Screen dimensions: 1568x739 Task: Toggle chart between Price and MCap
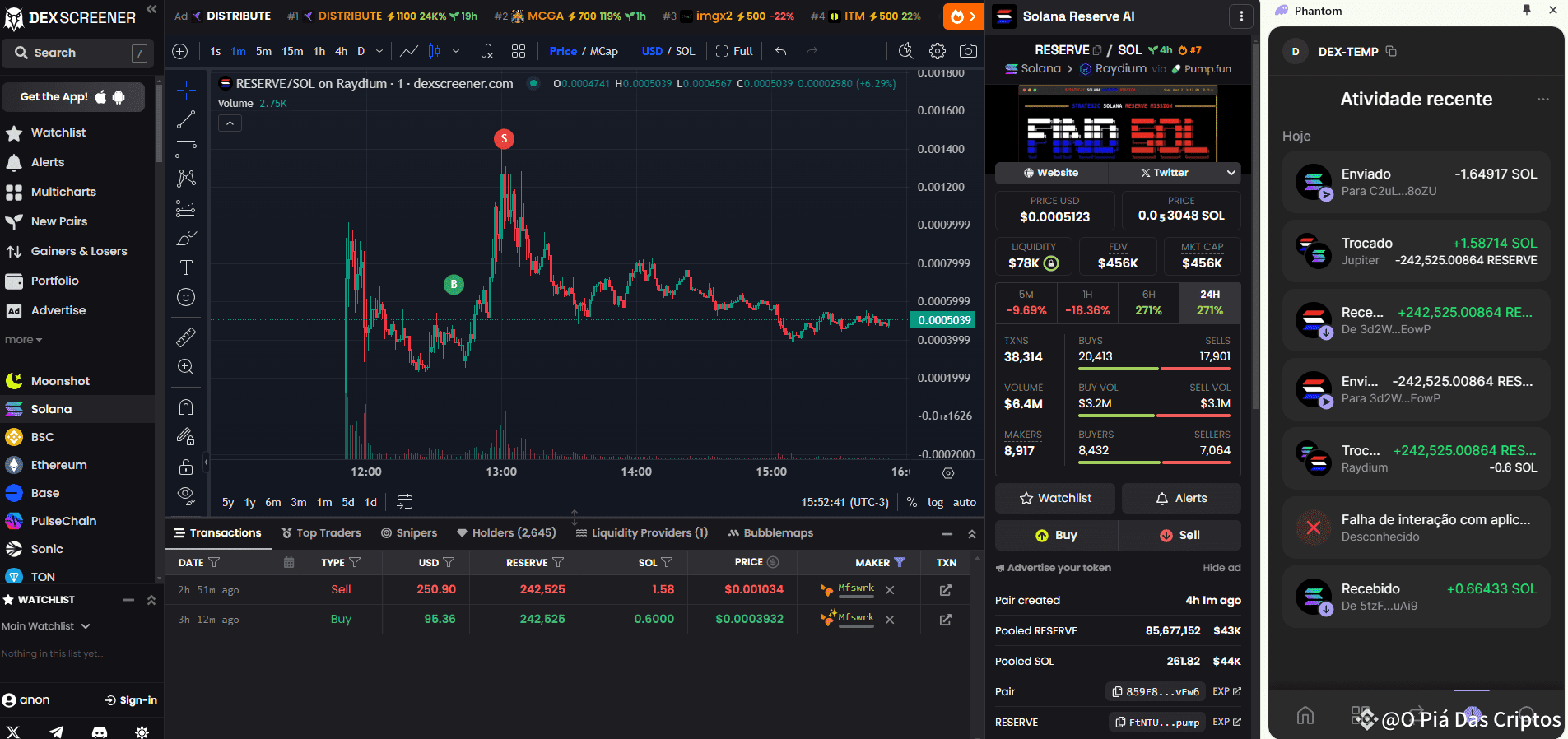tap(584, 51)
